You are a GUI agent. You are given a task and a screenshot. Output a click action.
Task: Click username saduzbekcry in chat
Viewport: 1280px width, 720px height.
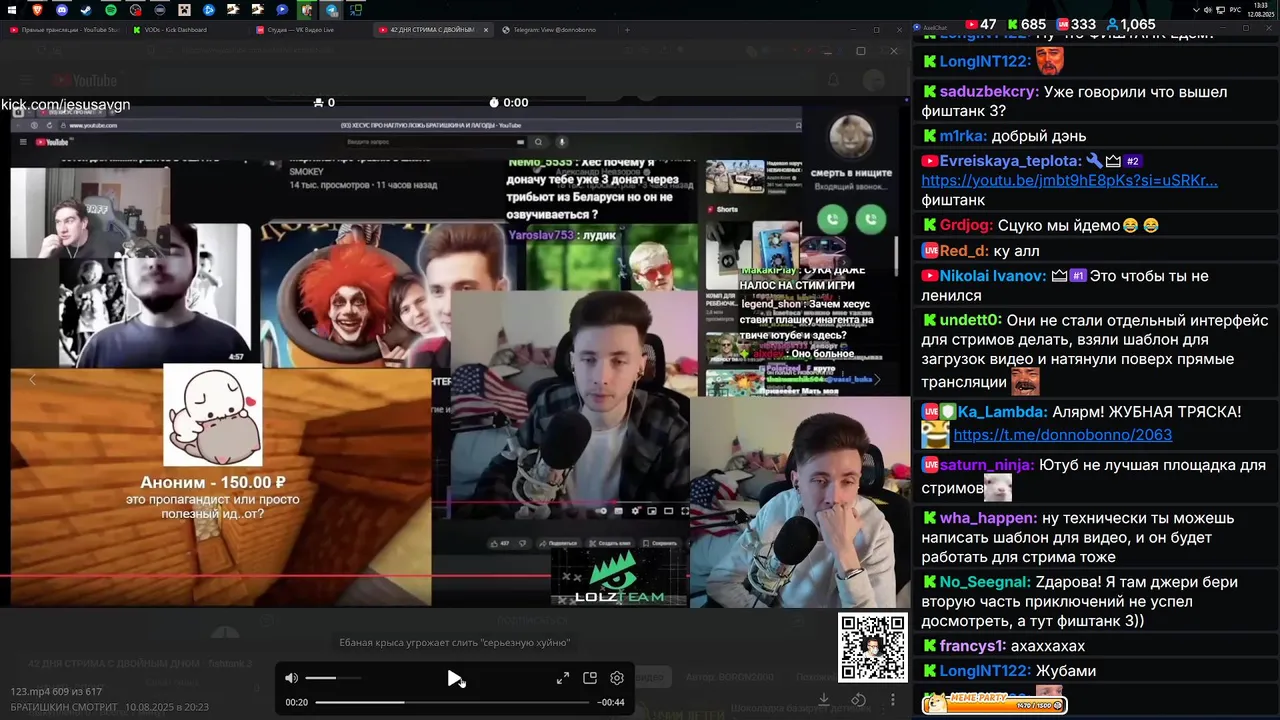tap(987, 91)
